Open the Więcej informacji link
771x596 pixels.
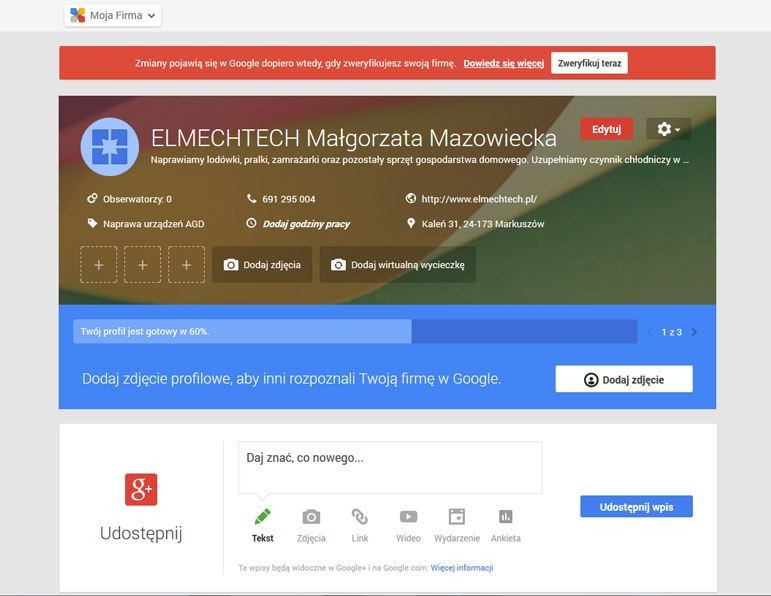462,568
